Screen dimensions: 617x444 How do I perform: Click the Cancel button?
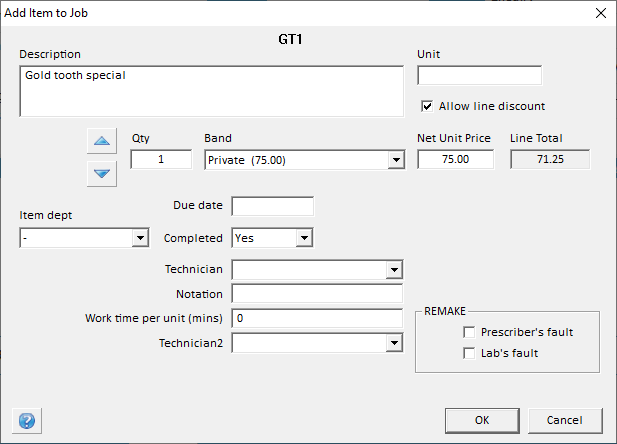565,419
